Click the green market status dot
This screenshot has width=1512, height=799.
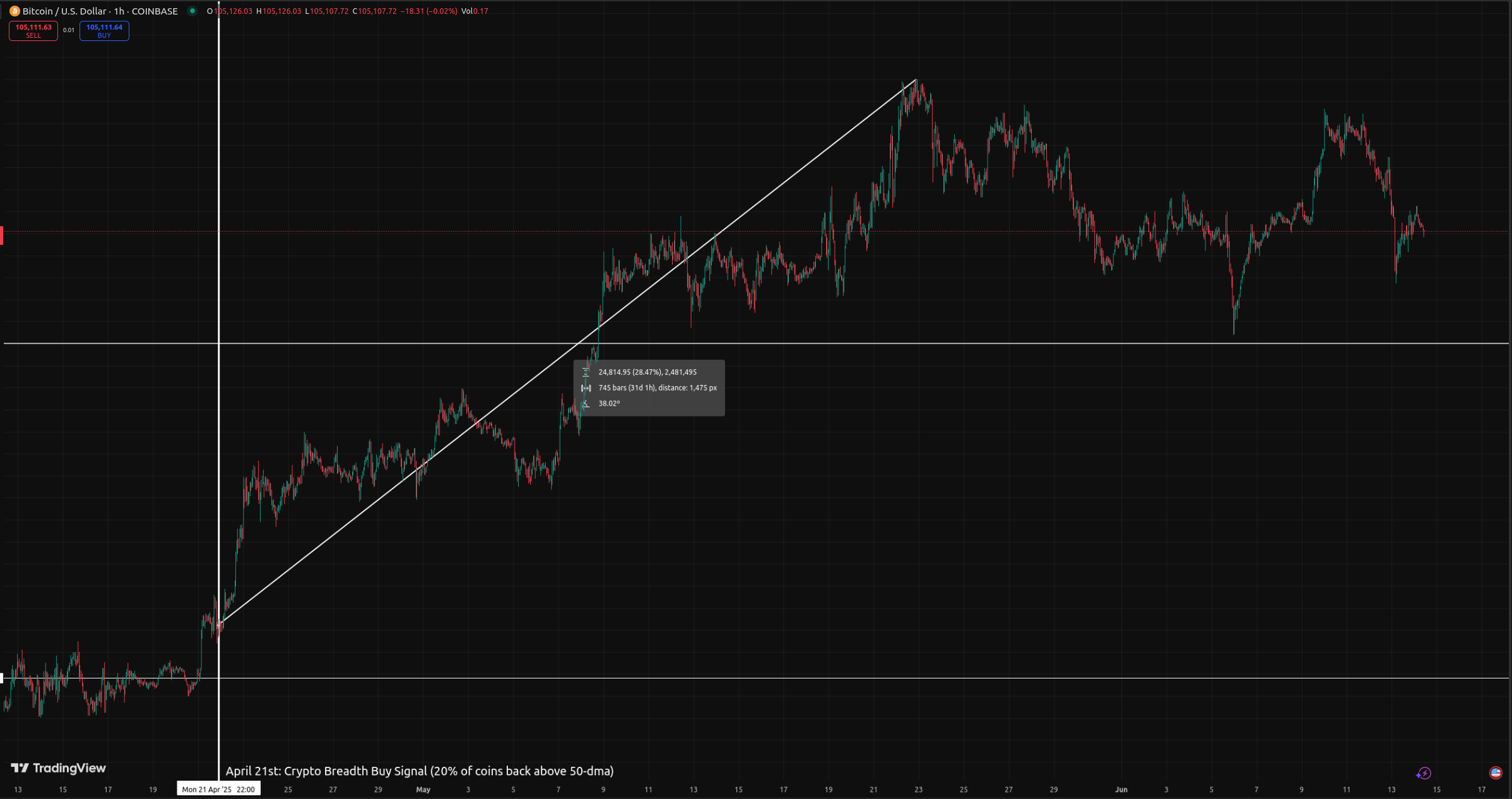coord(192,11)
